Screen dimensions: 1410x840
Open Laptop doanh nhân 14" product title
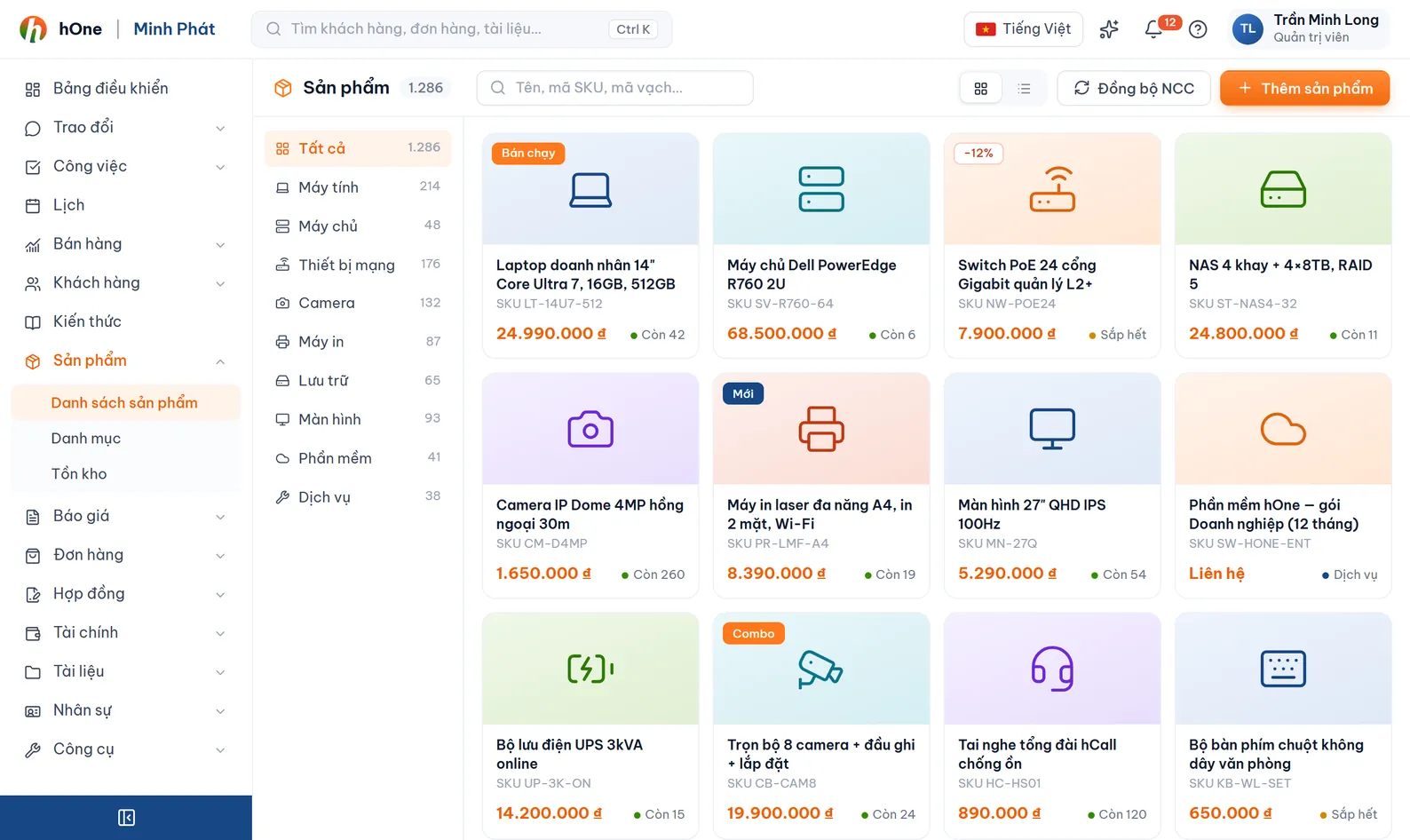pos(586,274)
